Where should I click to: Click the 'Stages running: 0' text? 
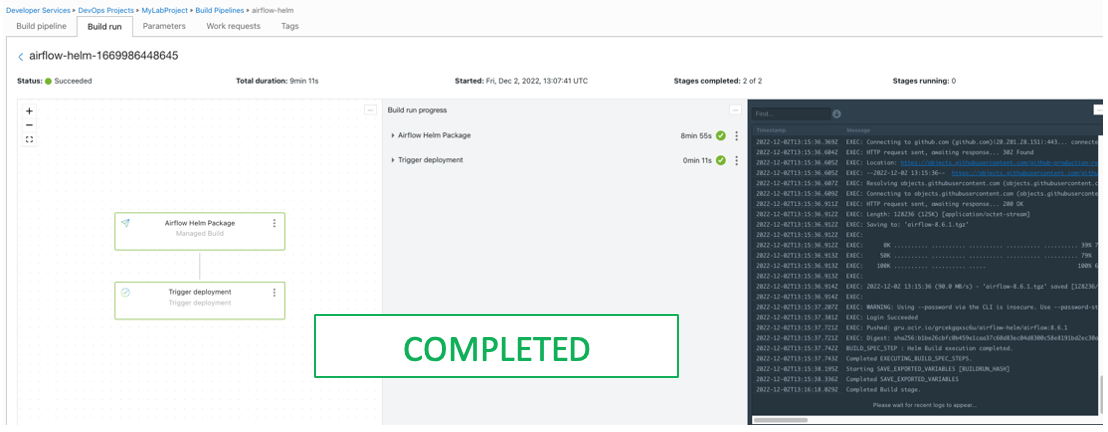924,81
